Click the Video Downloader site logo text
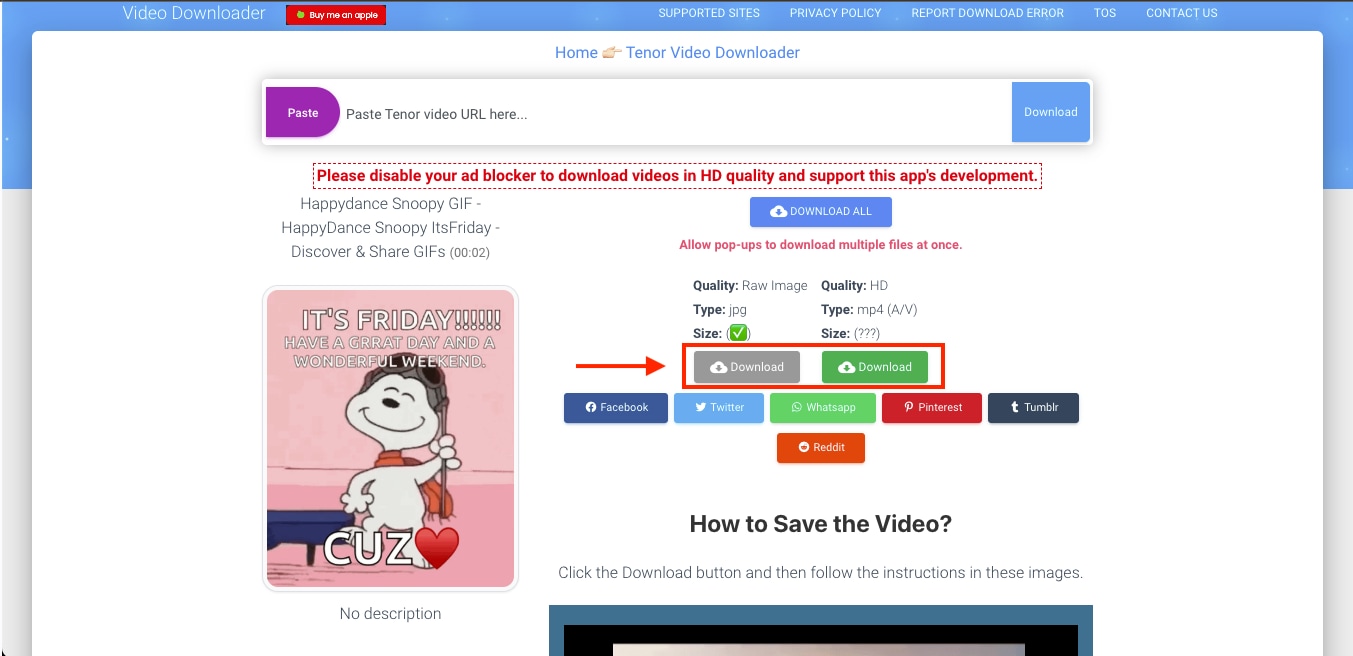This screenshot has height=656, width=1353. (194, 13)
